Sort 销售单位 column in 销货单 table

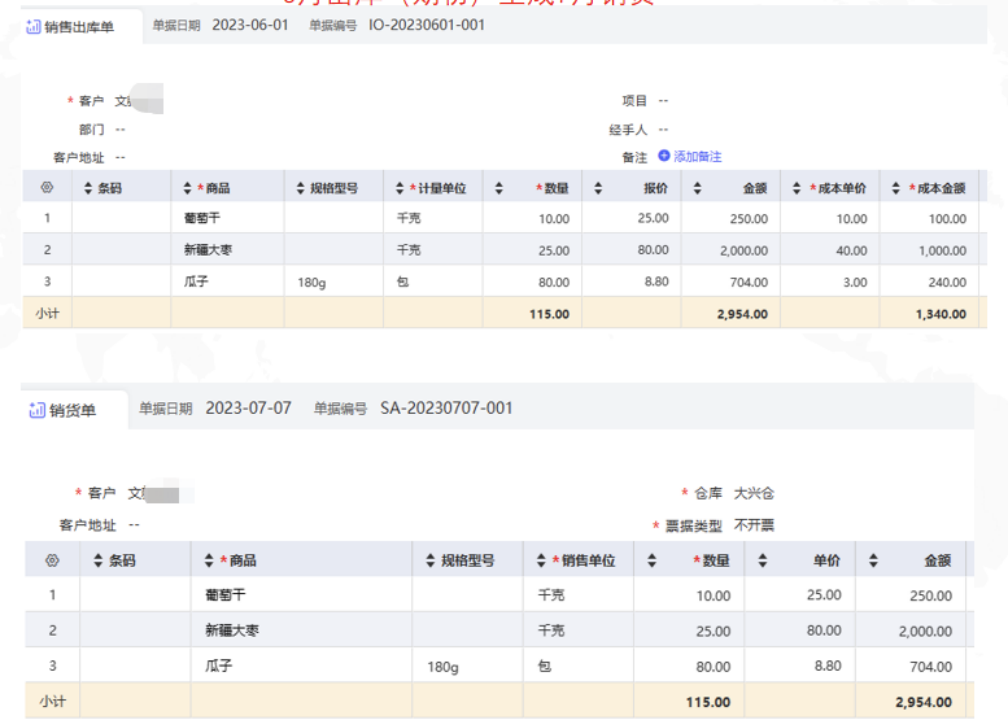click(541, 561)
